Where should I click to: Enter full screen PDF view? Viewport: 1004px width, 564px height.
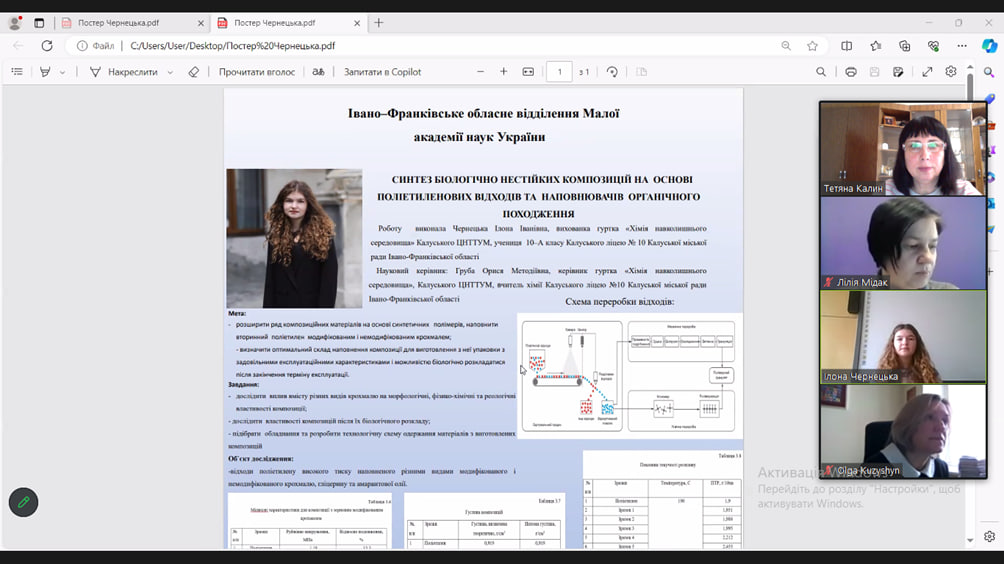pos(927,72)
